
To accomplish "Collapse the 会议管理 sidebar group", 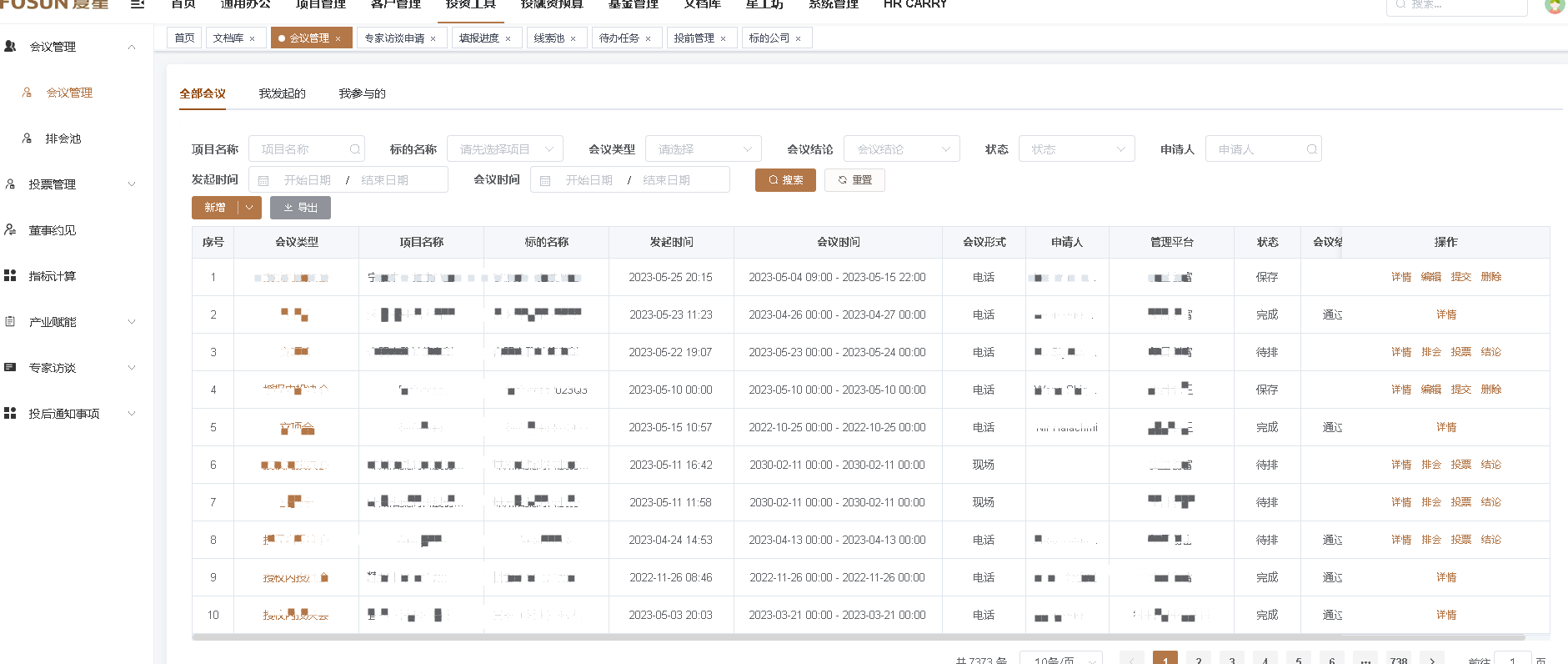I will (131, 47).
